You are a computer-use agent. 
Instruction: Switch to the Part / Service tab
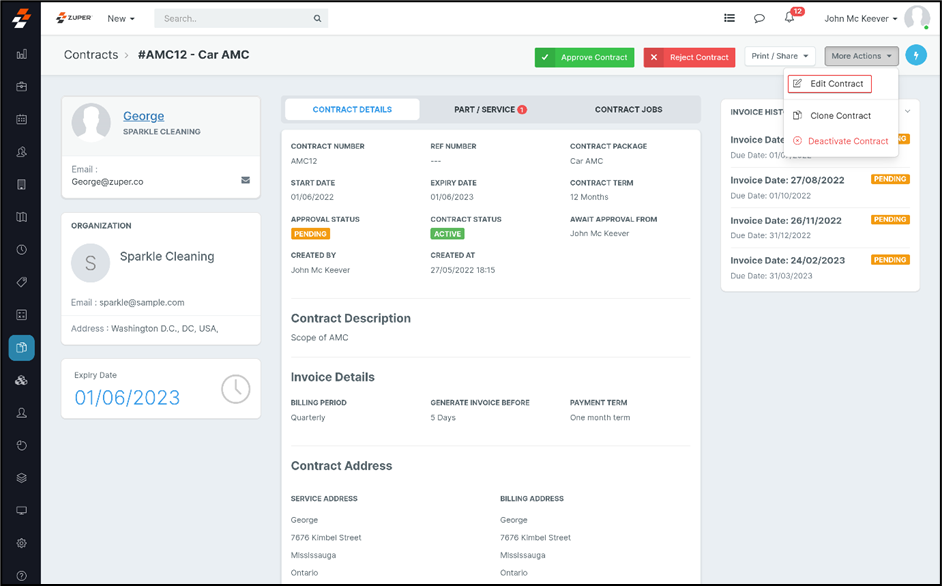[490, 110]
